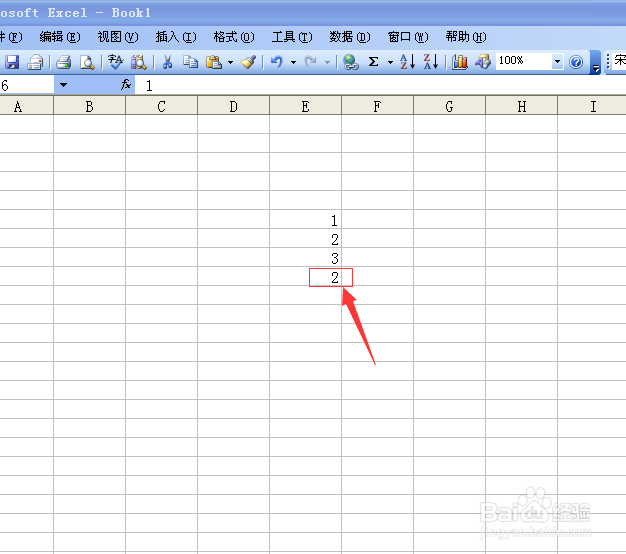
Task: Print the workbook with the printer icon
Action: [63, 62]
